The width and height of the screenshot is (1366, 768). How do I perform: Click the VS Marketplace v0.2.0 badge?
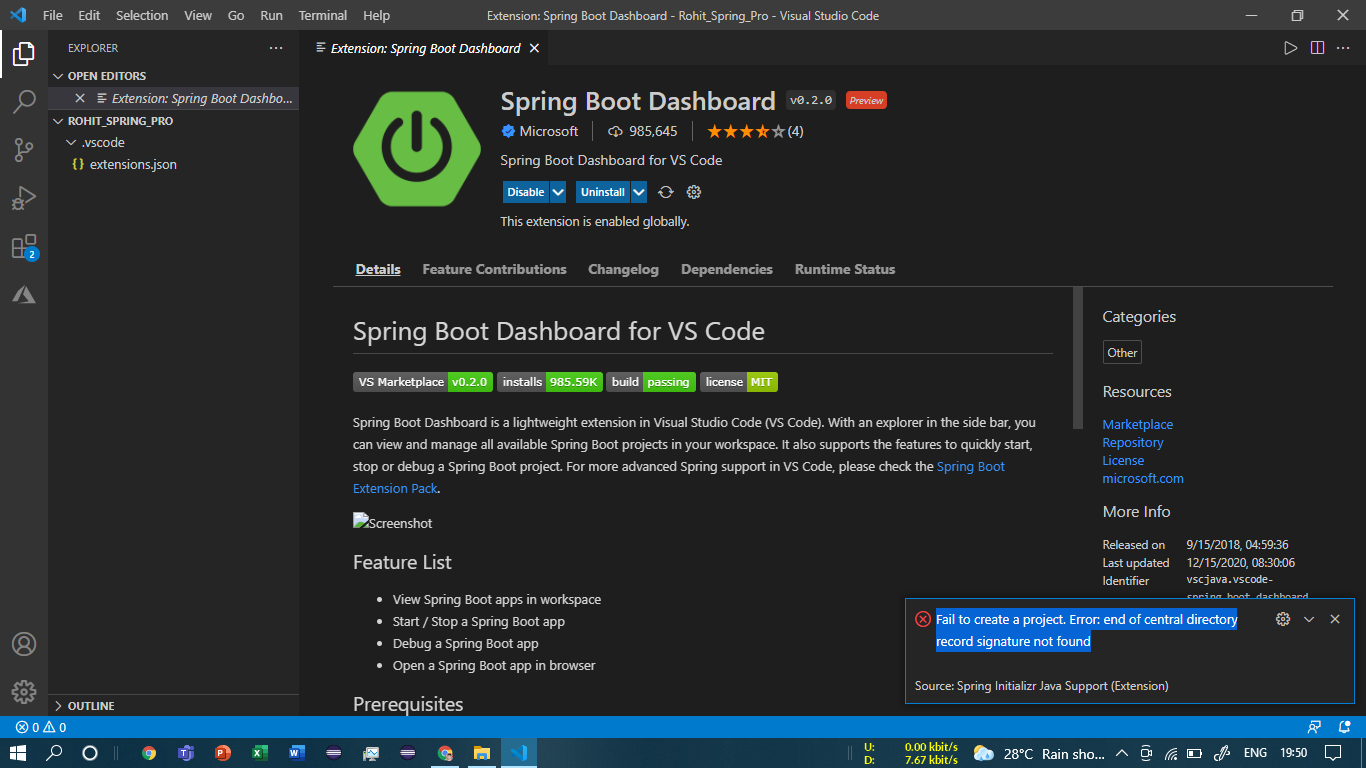coord(423,382)
